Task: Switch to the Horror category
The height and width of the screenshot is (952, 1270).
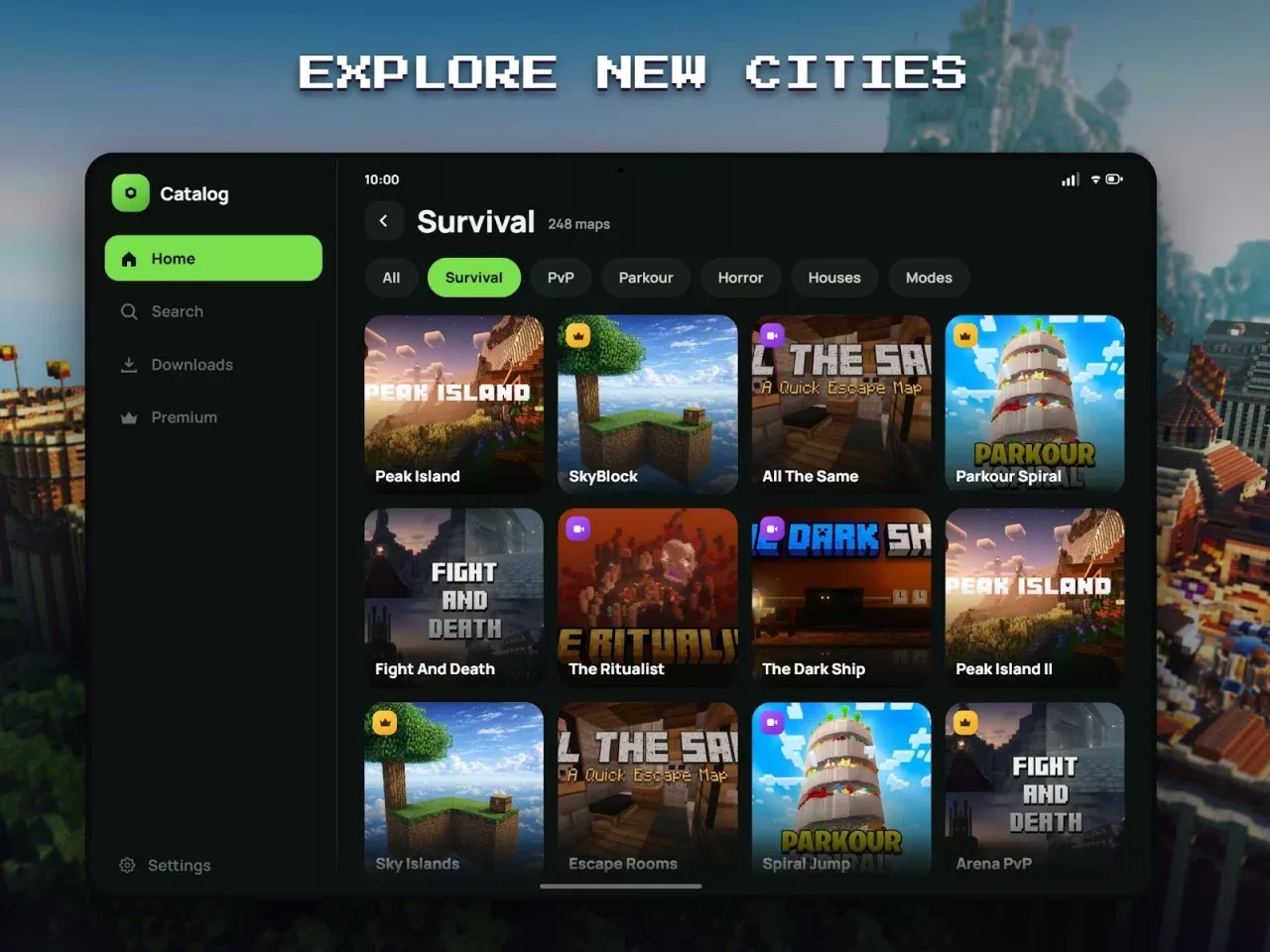Action: [x=740, y=278]
